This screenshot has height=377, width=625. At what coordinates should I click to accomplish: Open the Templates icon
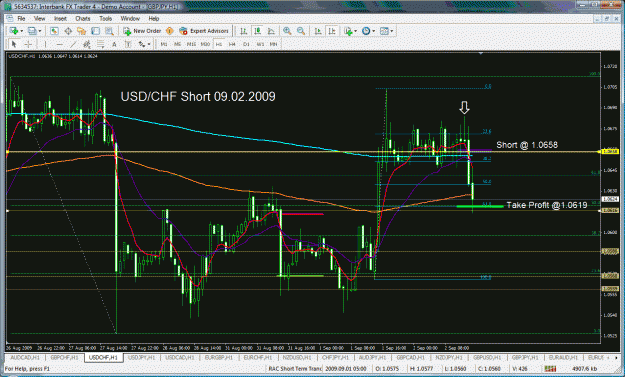(x=384, y=31)
